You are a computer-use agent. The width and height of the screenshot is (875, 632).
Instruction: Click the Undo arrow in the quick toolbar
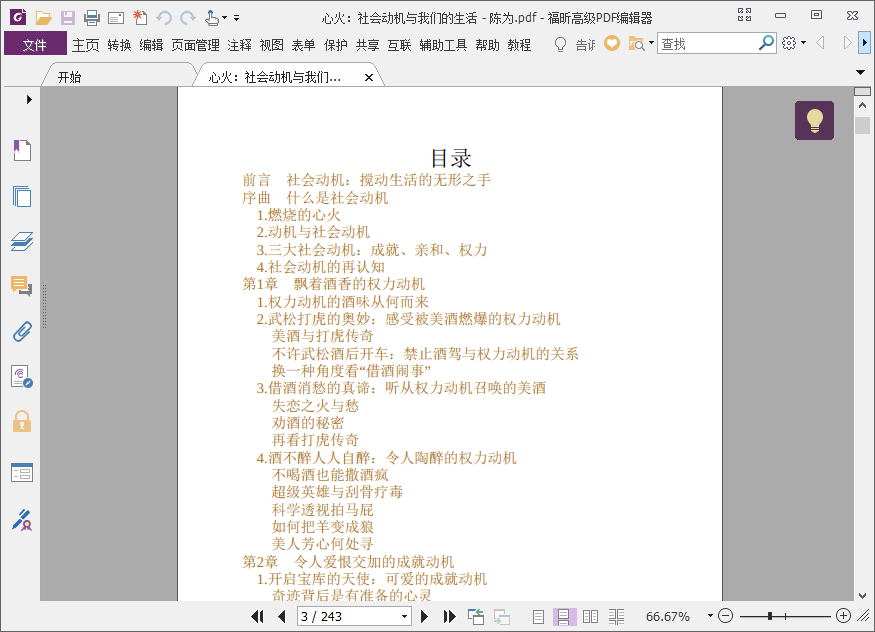click(x=164, y=18)
